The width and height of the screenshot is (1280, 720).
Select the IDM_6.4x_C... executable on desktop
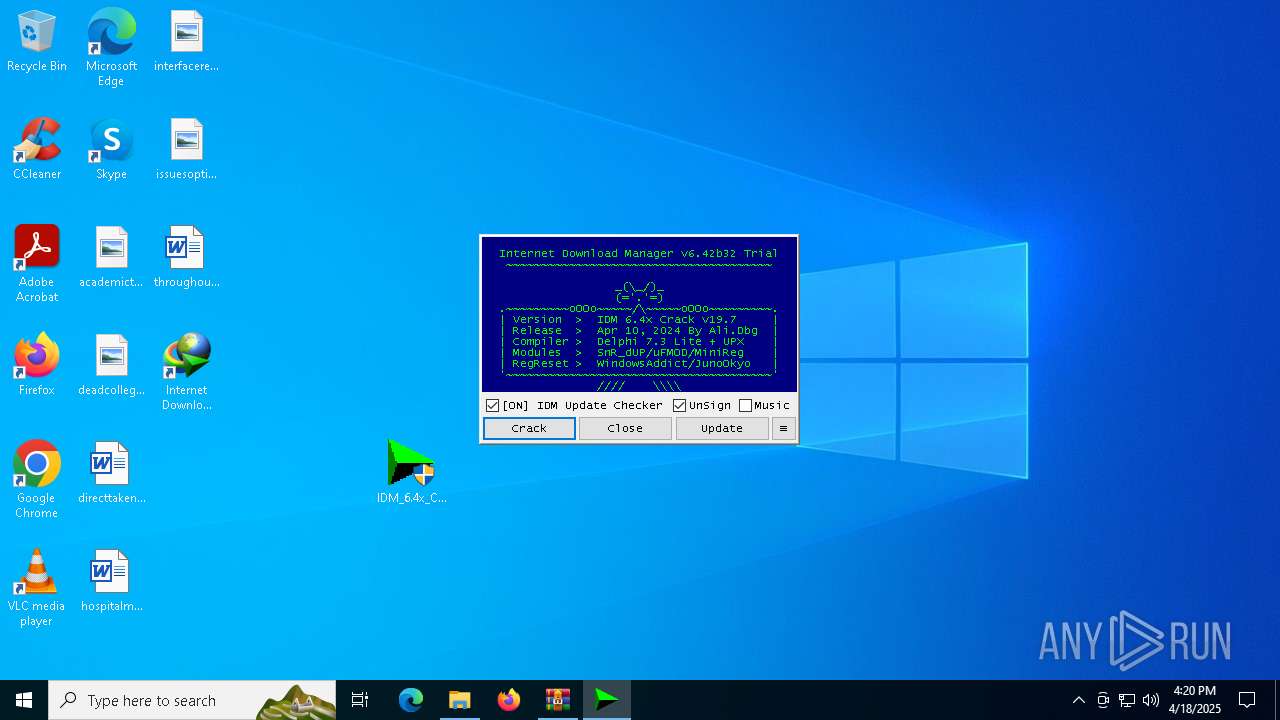(x=411, y=472)
